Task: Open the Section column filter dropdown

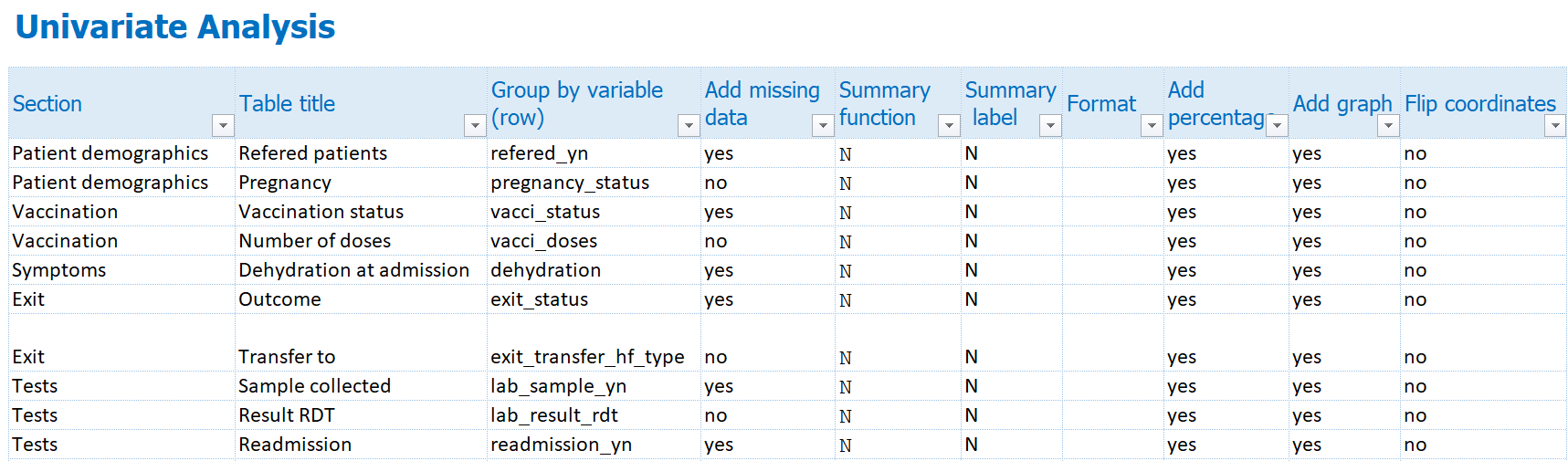Action: point(222,125)
